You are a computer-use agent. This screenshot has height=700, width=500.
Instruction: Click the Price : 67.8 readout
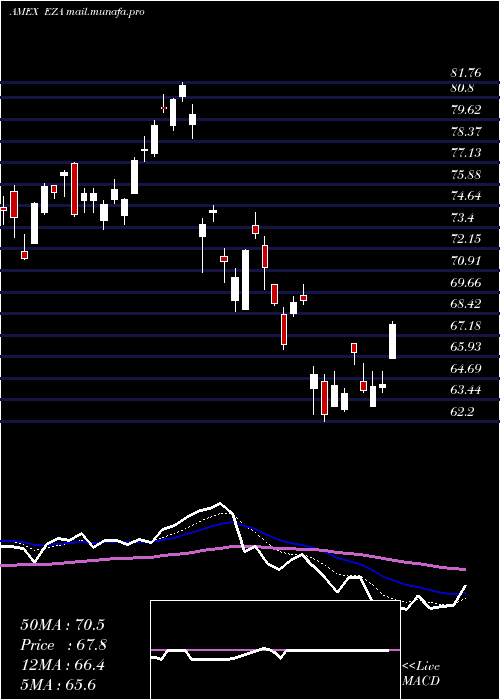click(x=63, y=645)
